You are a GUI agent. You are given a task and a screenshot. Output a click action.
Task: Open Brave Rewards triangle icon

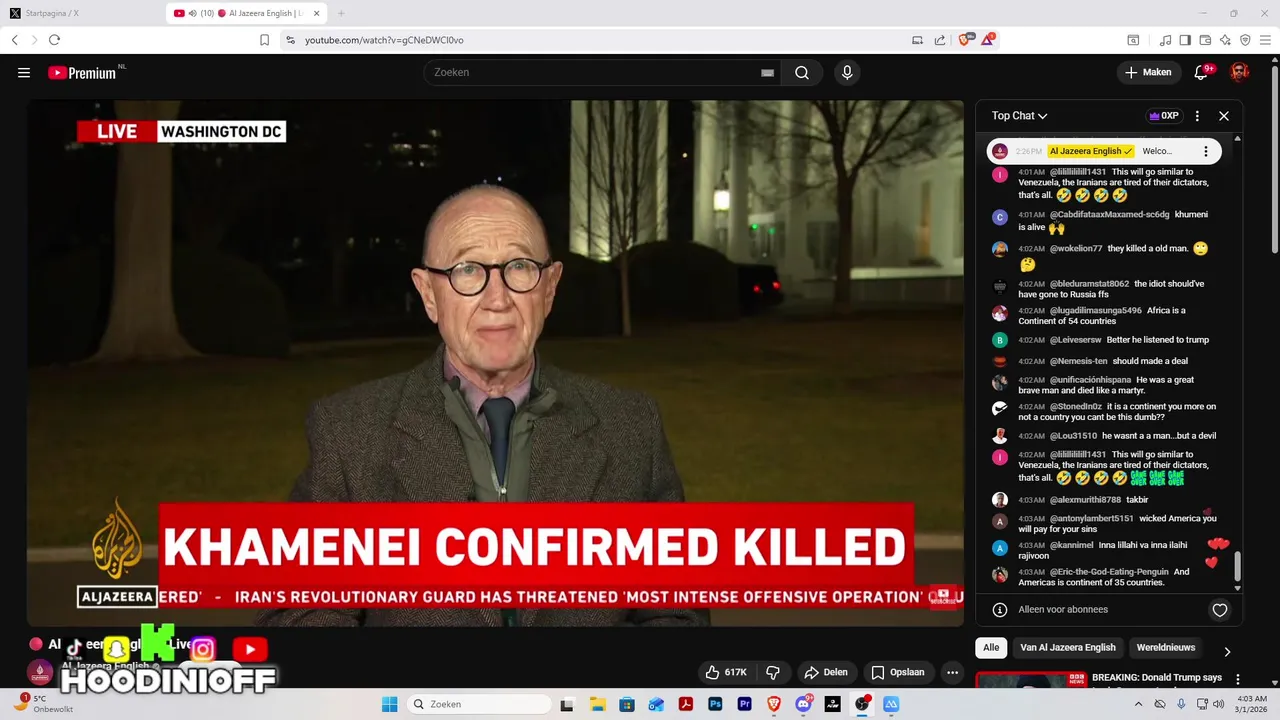click(x=988, y=40)
